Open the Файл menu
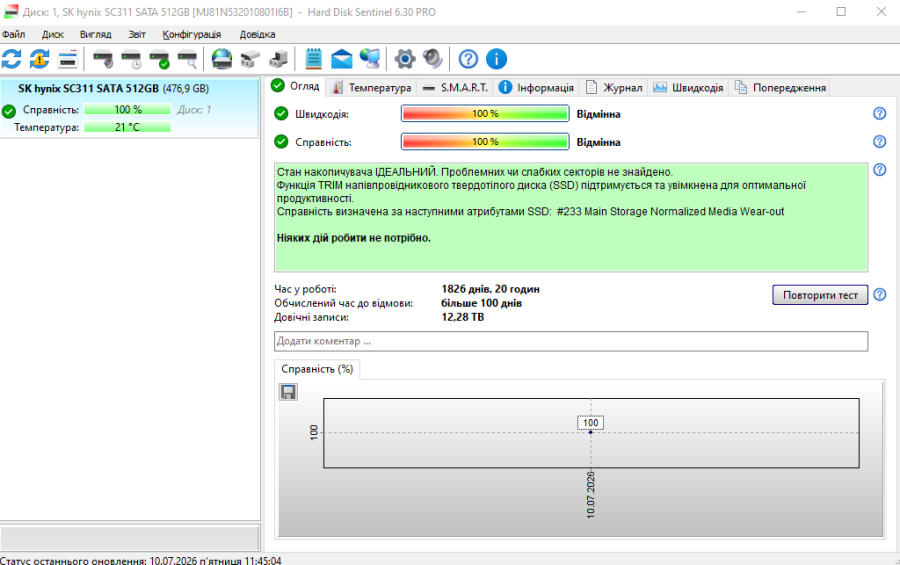 point(13,34)
